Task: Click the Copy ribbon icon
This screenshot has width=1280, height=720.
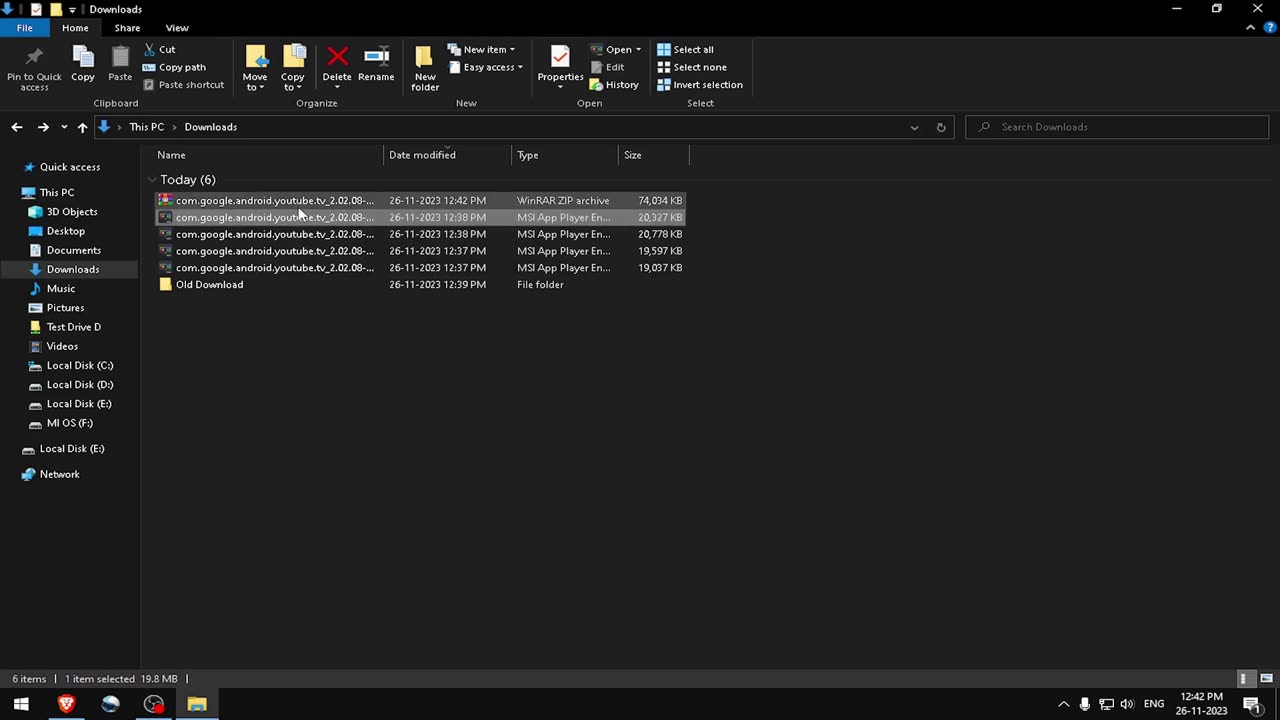Action: pos(83,64)
